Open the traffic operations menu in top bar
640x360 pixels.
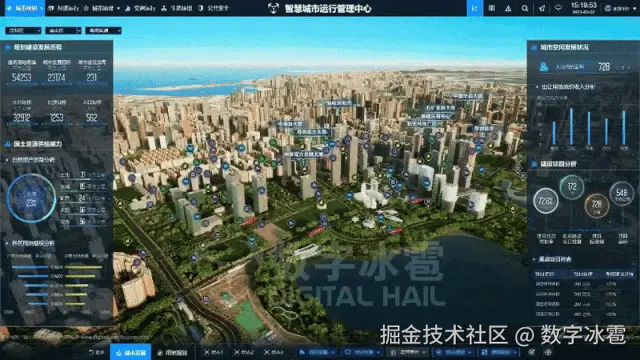click(140, 8)
